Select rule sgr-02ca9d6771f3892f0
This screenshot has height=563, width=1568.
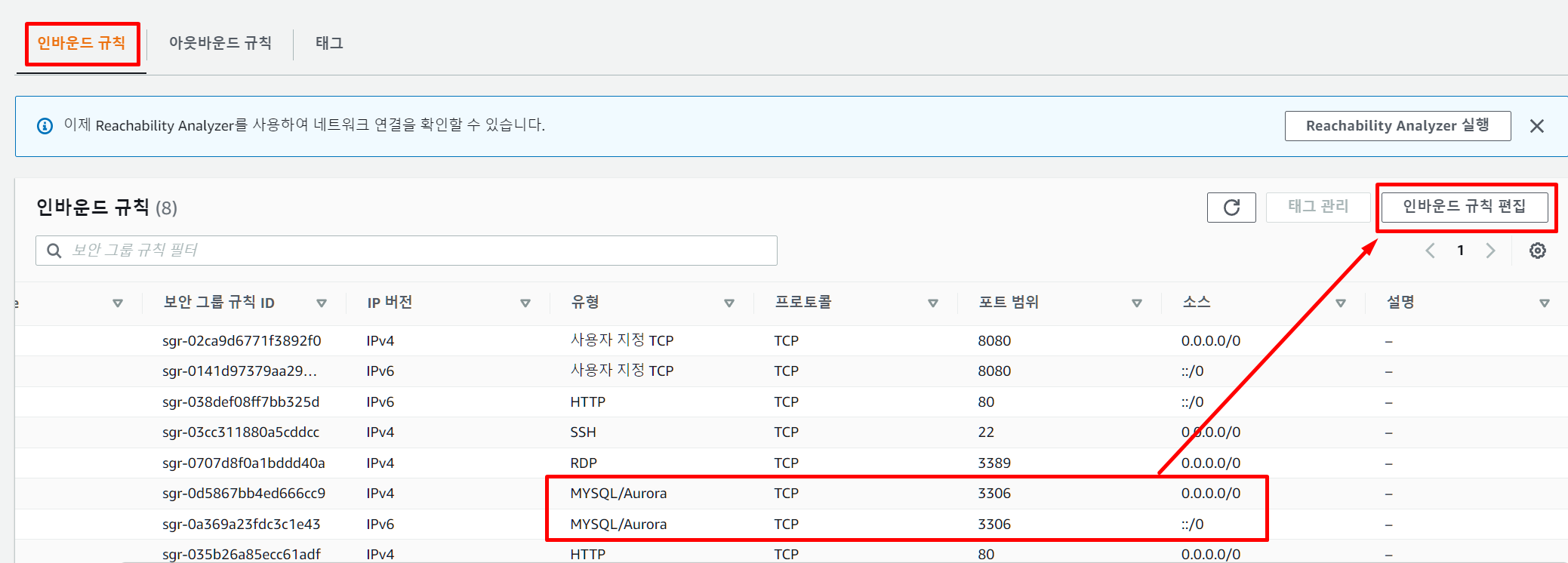(242, 341)
